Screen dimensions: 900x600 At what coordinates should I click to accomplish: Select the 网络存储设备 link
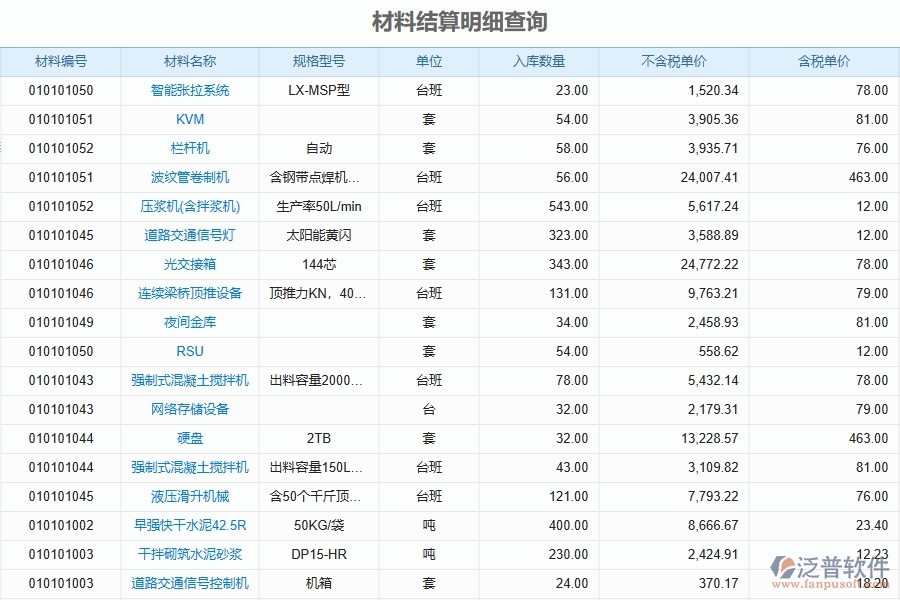point(189,409)
